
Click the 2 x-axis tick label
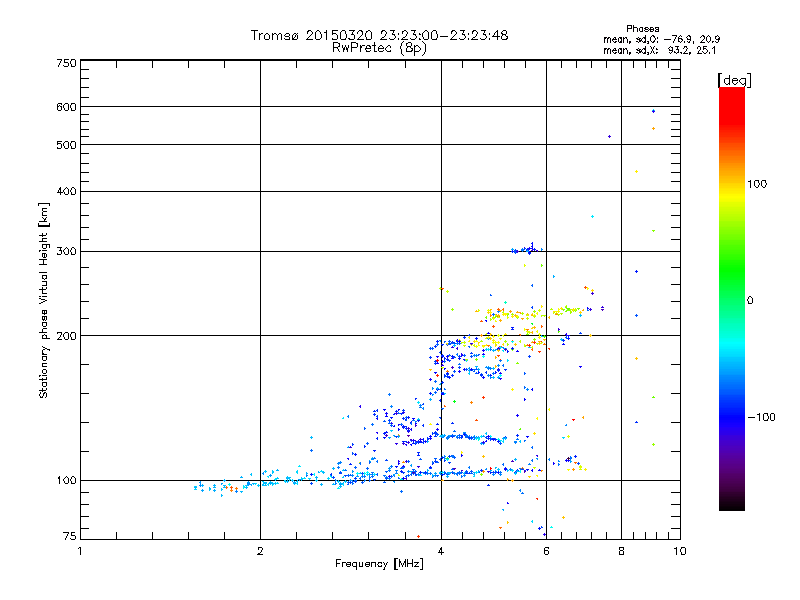point(260,551)
